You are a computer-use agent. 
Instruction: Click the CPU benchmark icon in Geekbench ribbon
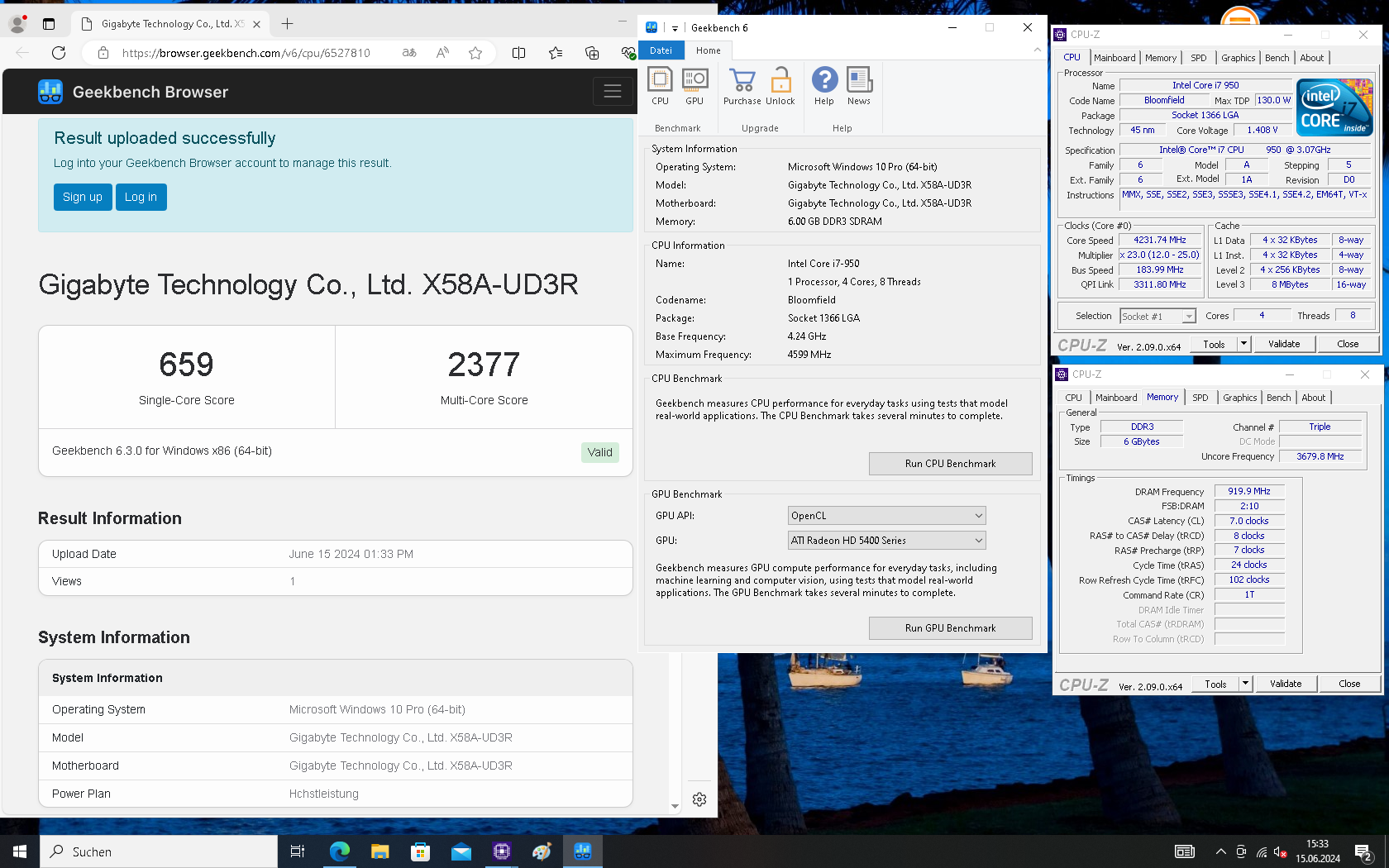point(660,87)
